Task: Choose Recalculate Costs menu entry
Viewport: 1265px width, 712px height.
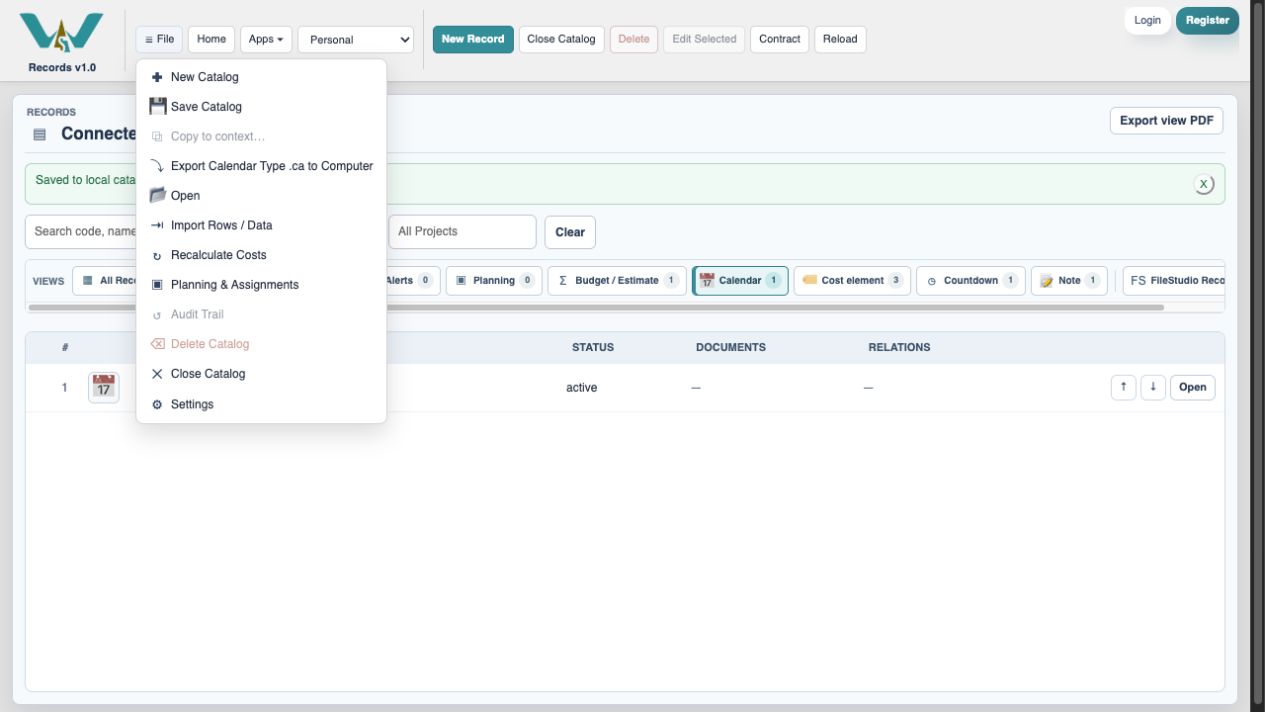Action: pyautogui.click(x=261, y=255)
